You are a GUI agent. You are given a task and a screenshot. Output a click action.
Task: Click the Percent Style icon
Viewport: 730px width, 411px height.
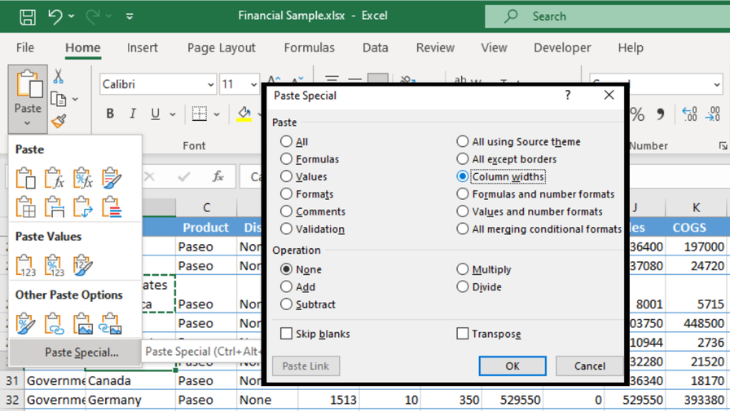(x=638, y=114)
